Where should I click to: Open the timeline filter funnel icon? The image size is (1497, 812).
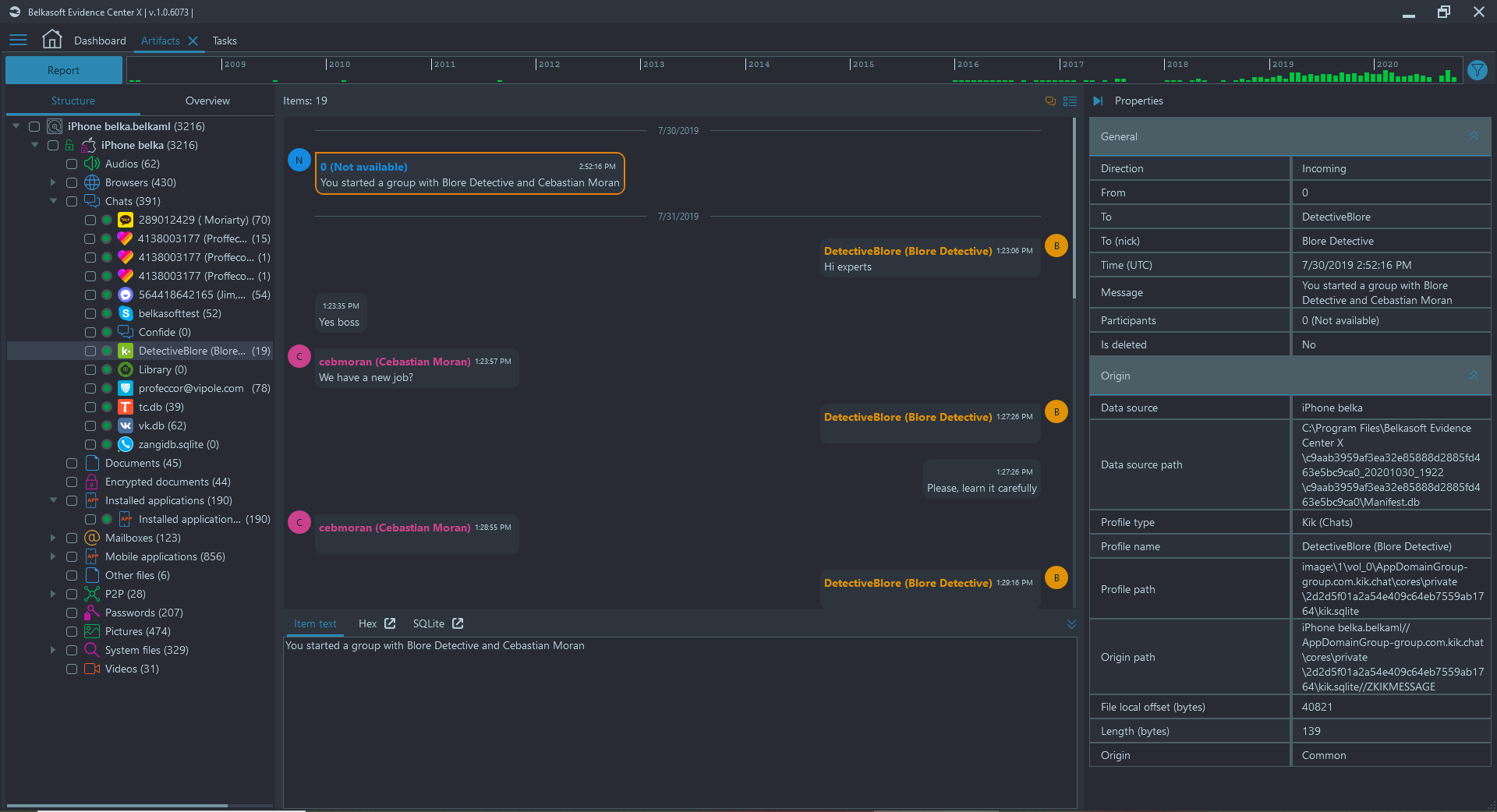point(1477,70)
